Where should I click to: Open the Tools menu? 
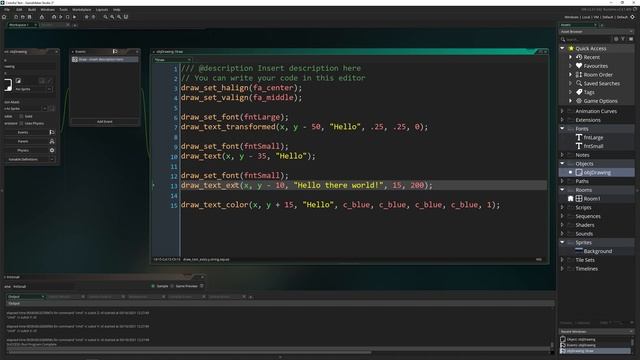(63, 9)
